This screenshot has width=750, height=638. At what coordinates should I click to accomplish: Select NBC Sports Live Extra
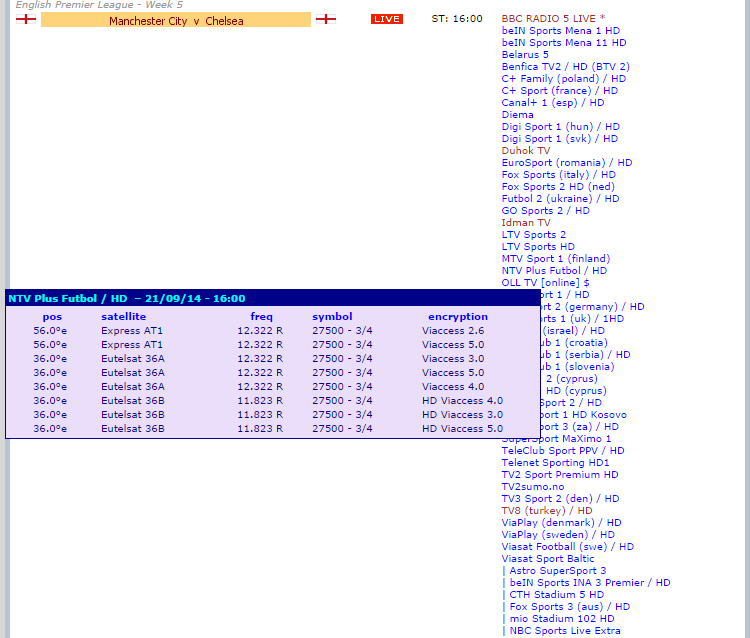pyautogui.click(x=565, y=630)
